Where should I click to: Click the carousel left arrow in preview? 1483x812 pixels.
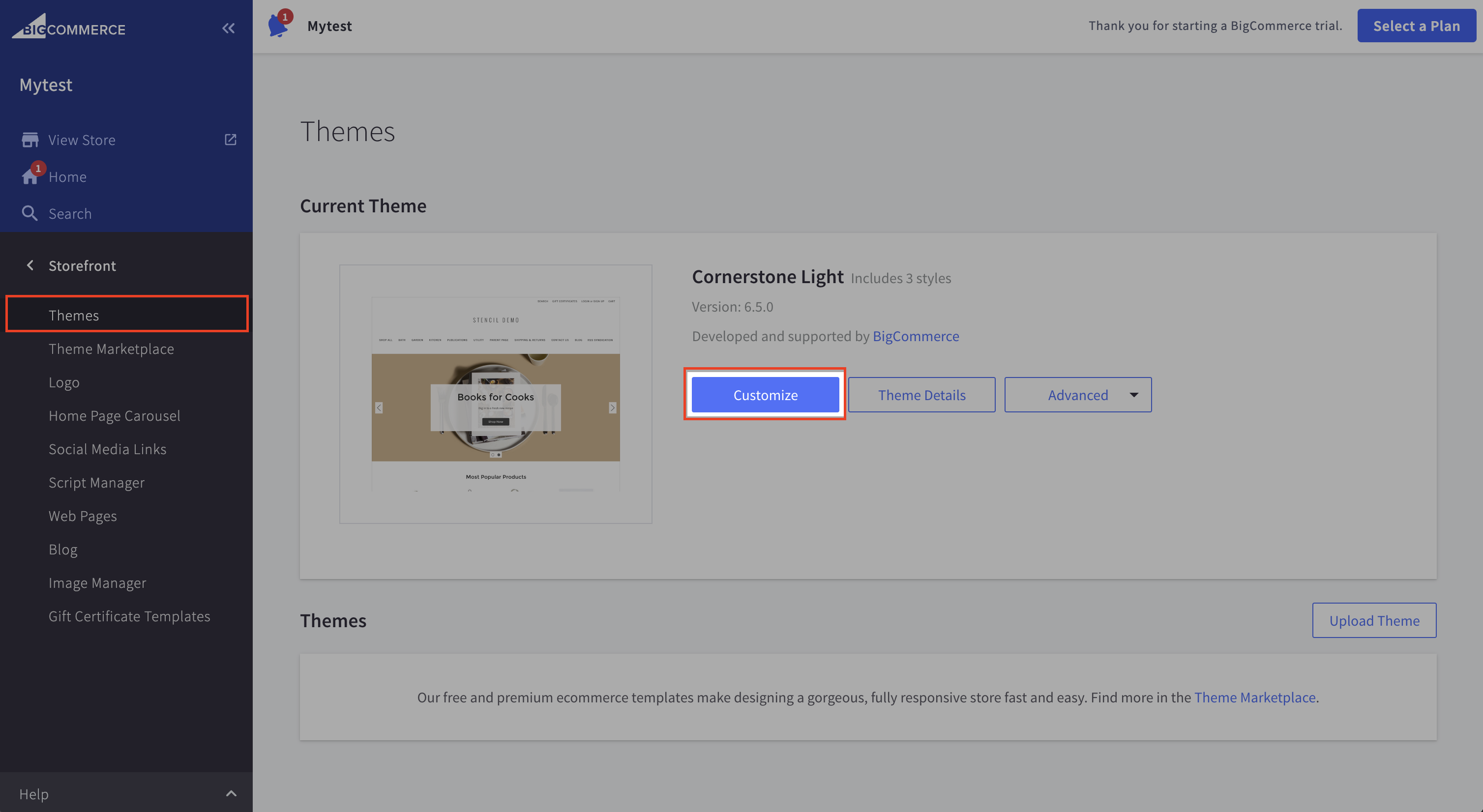coord(379,407)
